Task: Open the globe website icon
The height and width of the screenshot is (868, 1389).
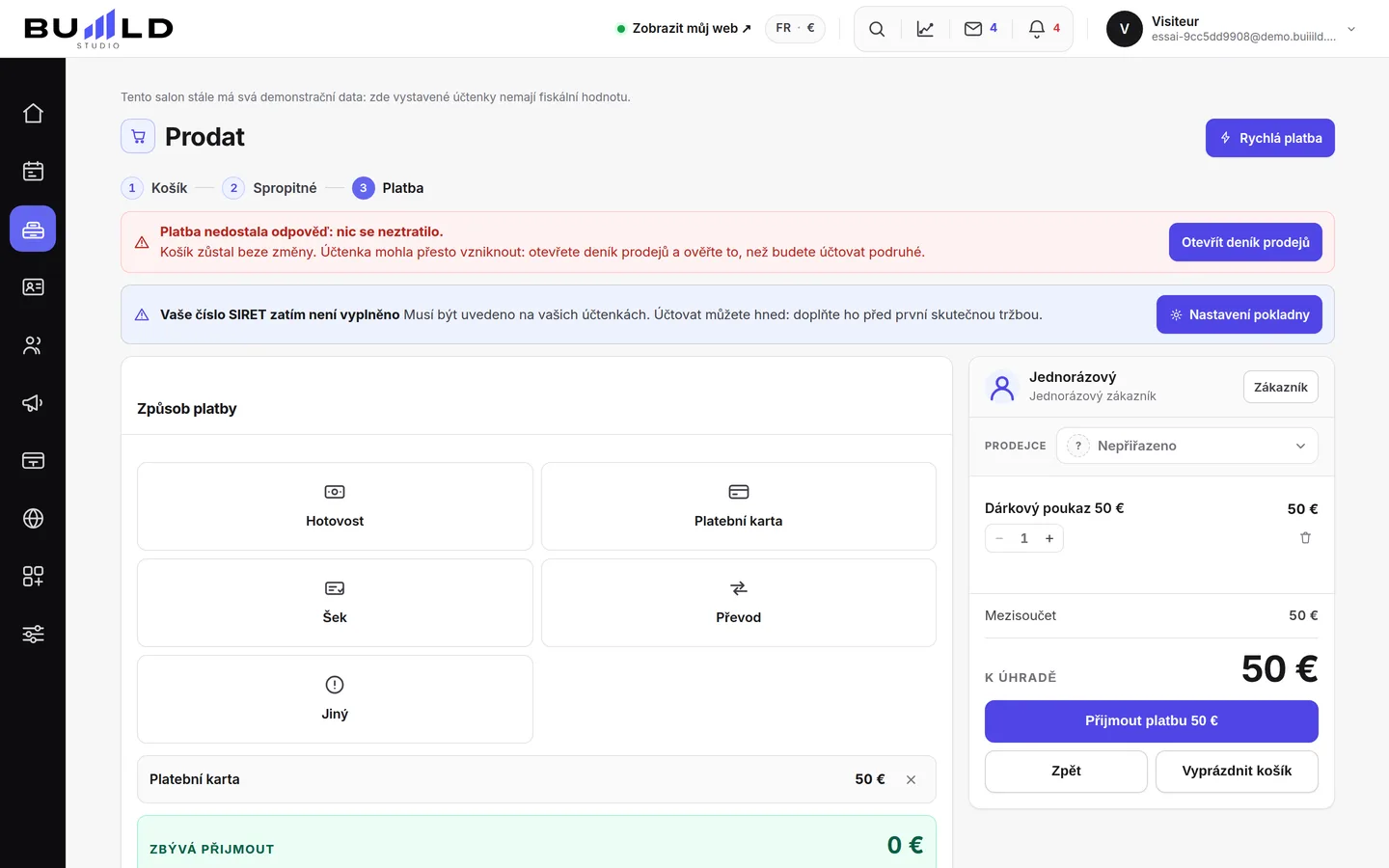Action: 33,519
